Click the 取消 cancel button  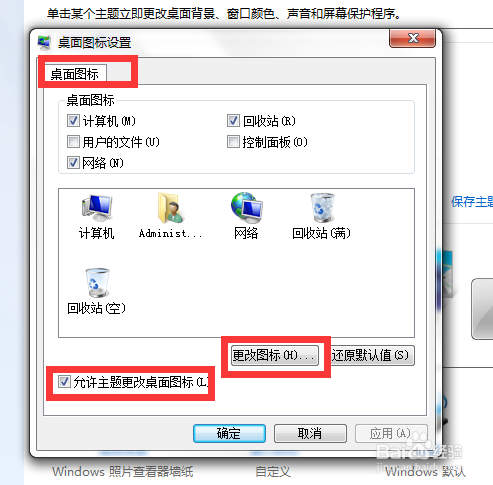tap(310, 433)
